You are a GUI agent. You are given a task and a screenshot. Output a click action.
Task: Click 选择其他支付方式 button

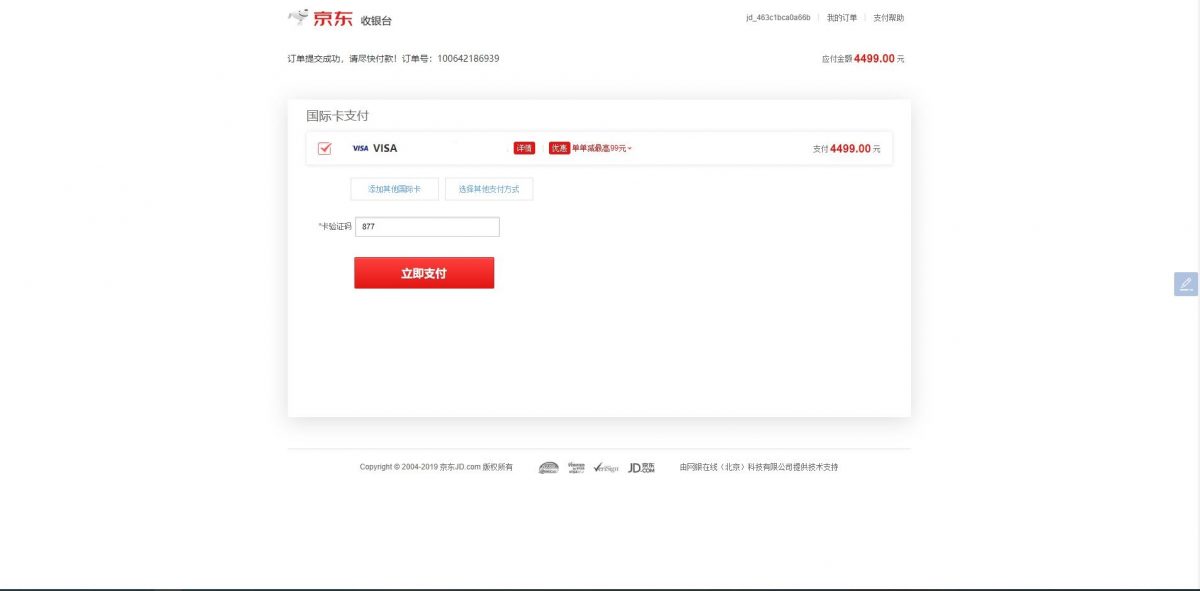point(489,189)
